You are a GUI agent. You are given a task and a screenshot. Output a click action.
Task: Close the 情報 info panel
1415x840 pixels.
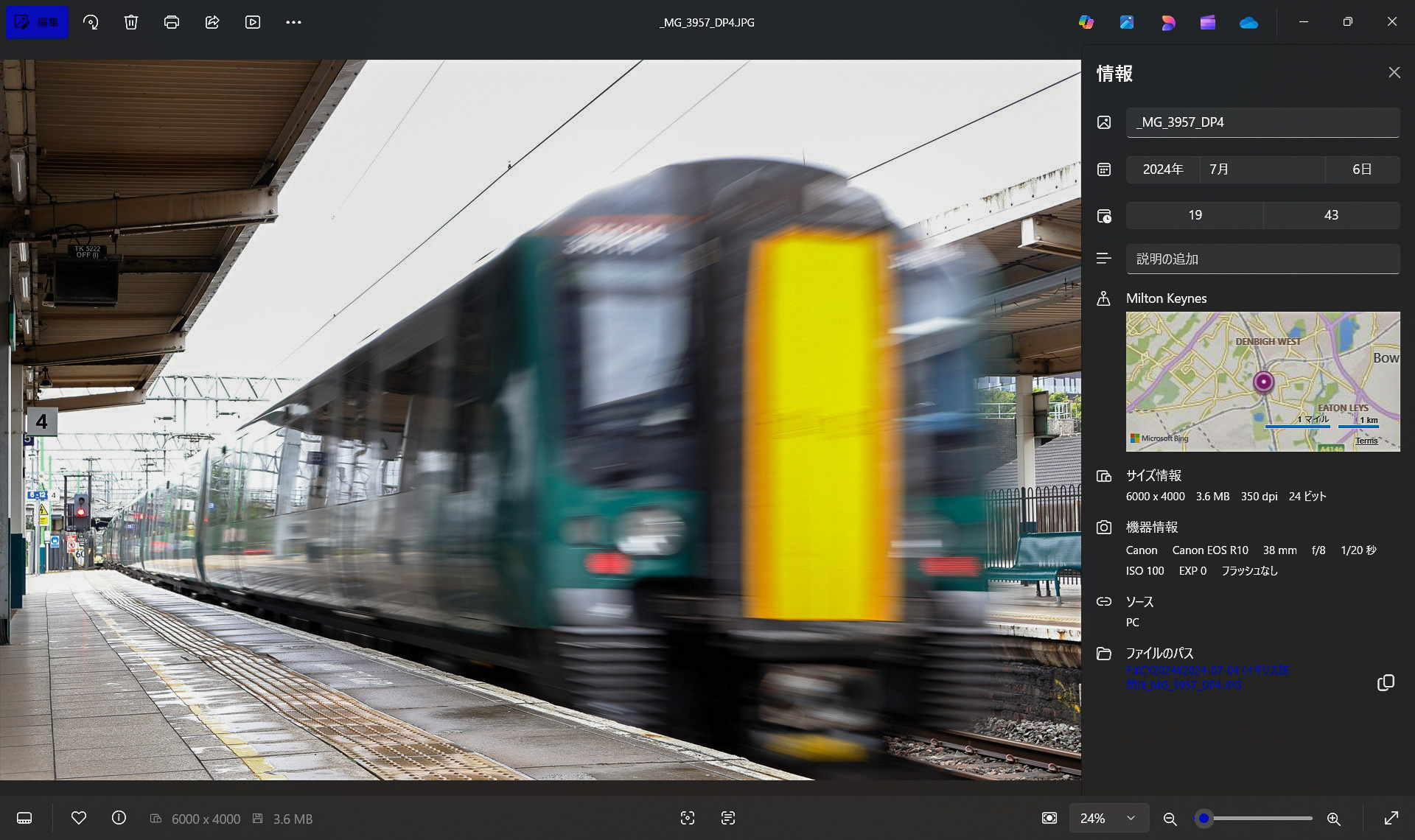(1394, 72)
